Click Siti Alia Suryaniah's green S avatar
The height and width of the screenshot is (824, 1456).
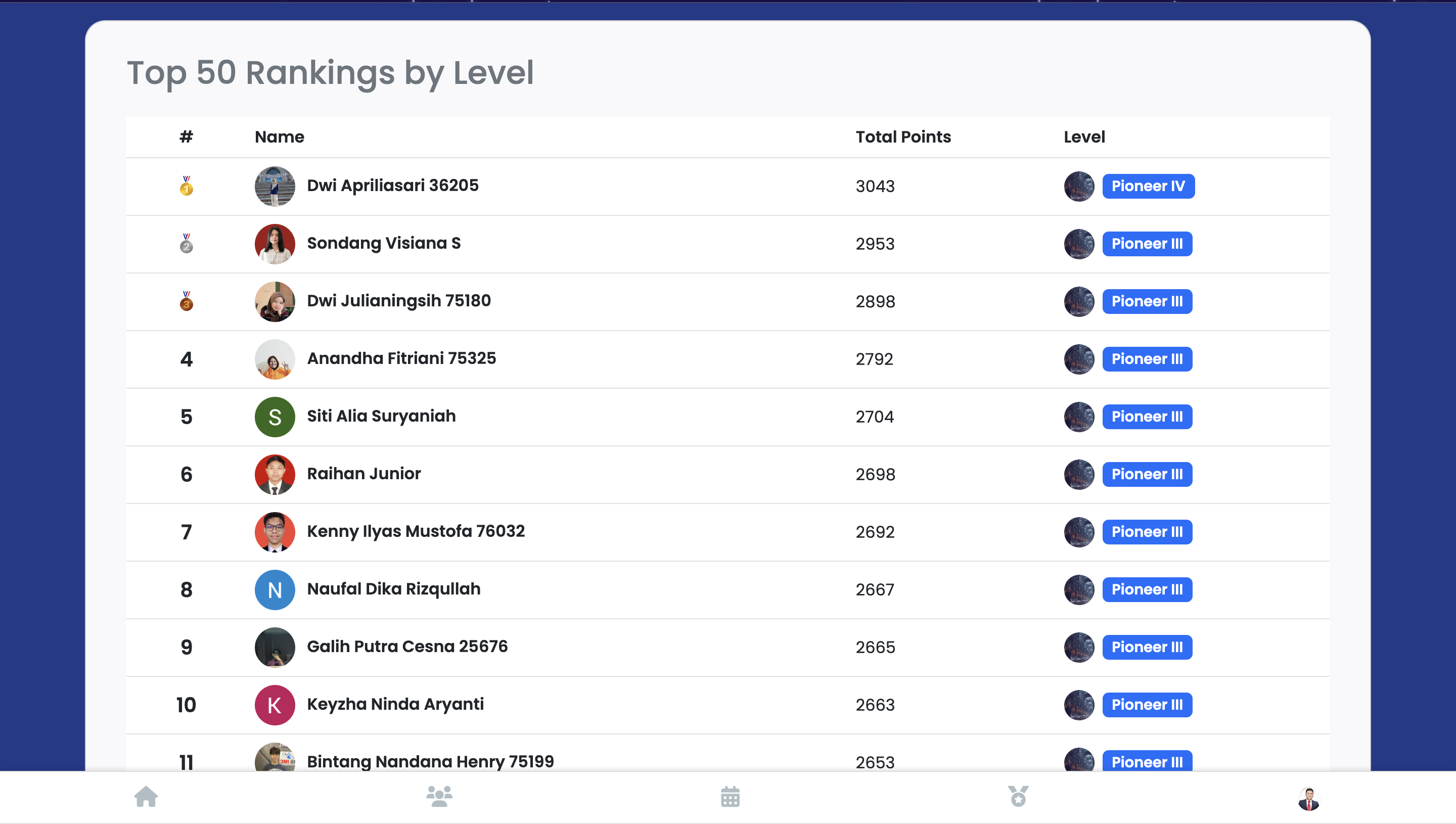pos(275,417)
